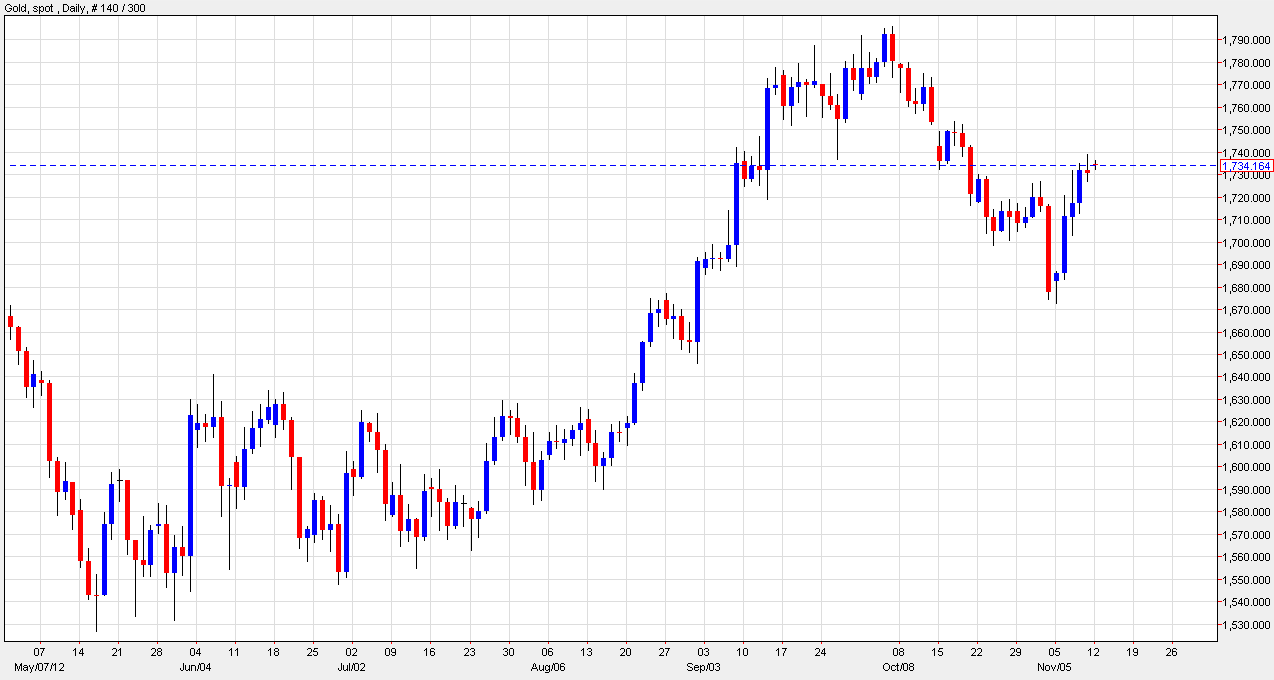Click the tall blue candle near Sep/10 breakout
Image resolution: width=1274 pixels, height=680 pixels.
pos(766,130)
